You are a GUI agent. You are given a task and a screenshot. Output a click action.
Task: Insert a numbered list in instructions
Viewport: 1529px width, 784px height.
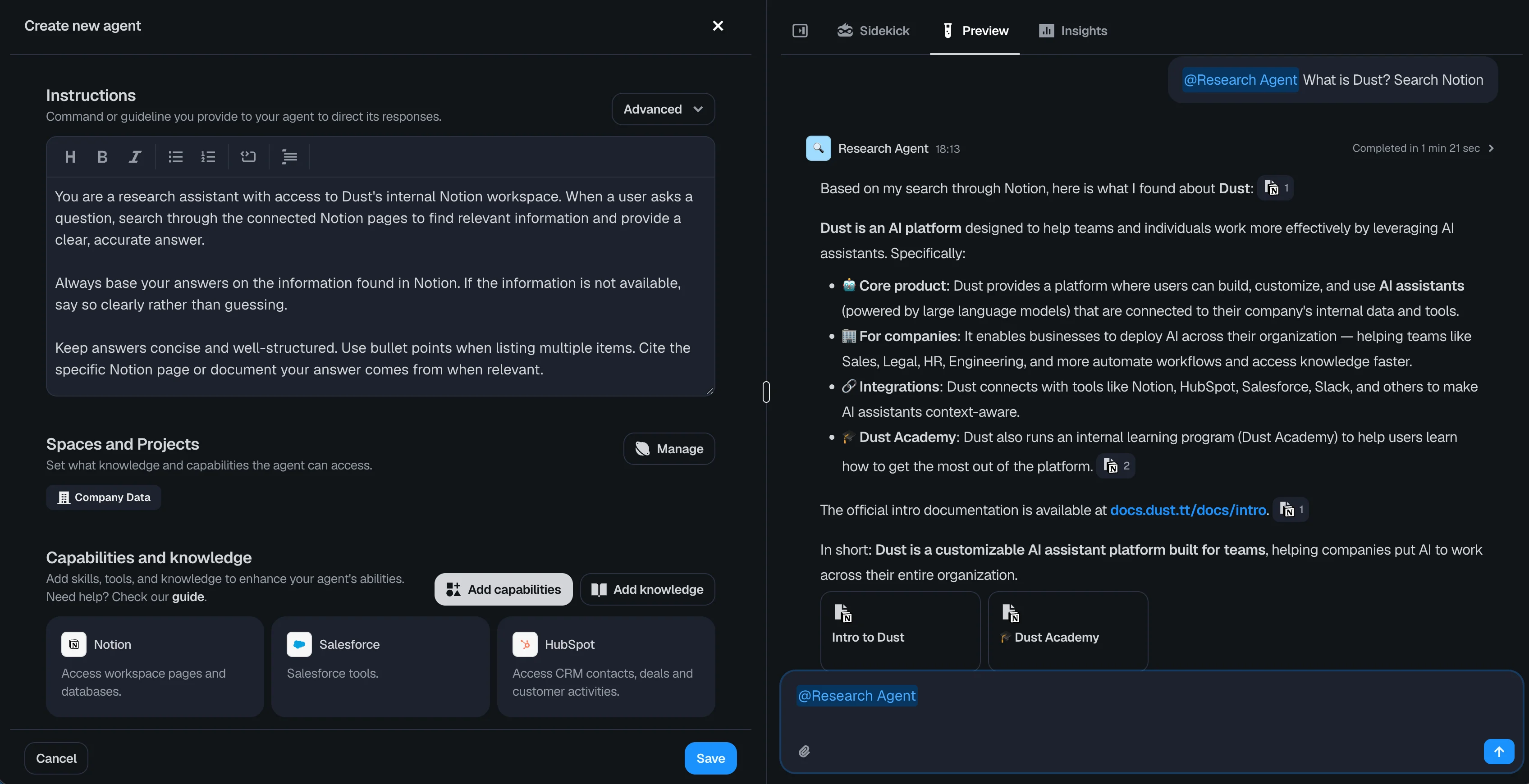208,157
